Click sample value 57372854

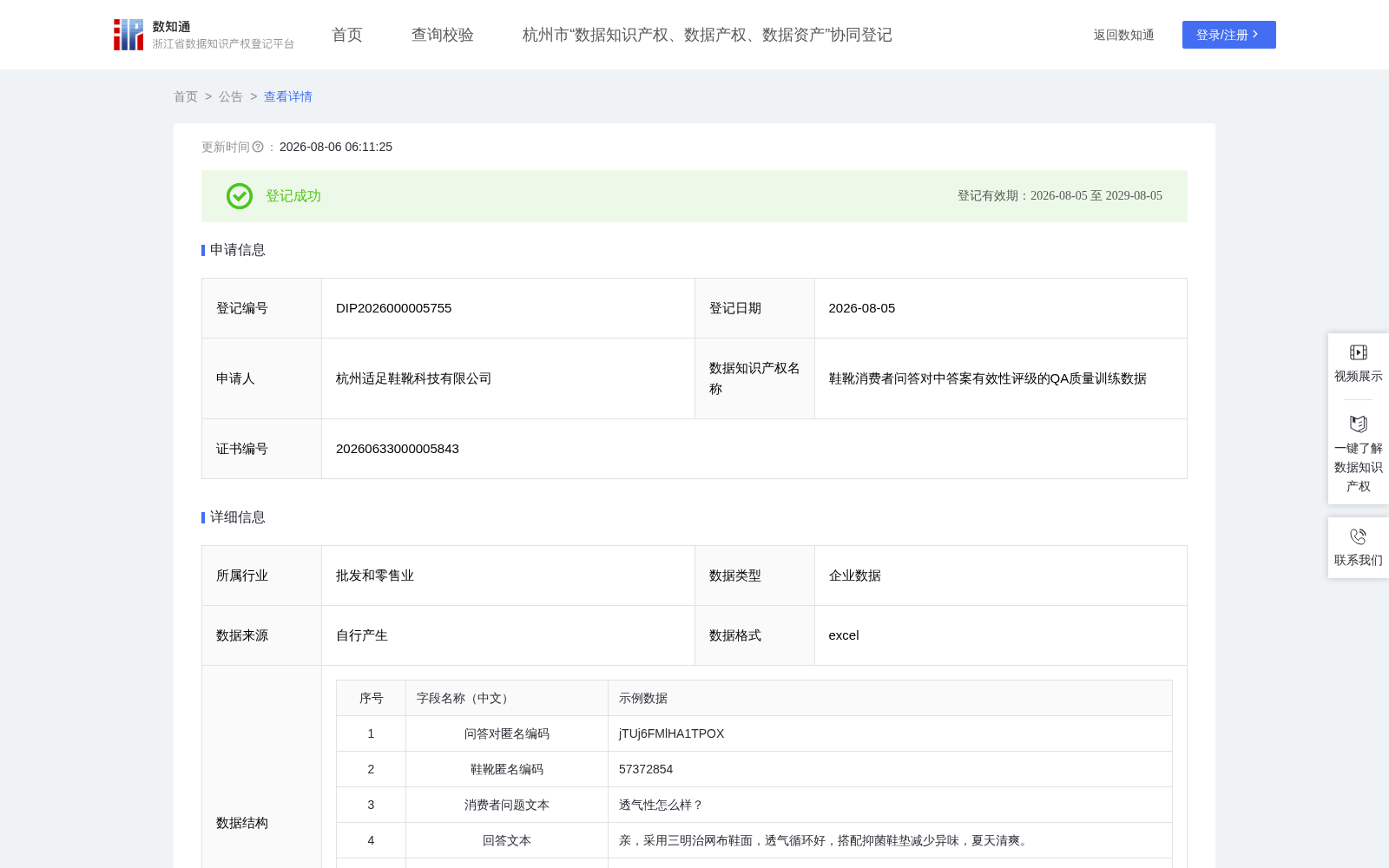point(646,769)
